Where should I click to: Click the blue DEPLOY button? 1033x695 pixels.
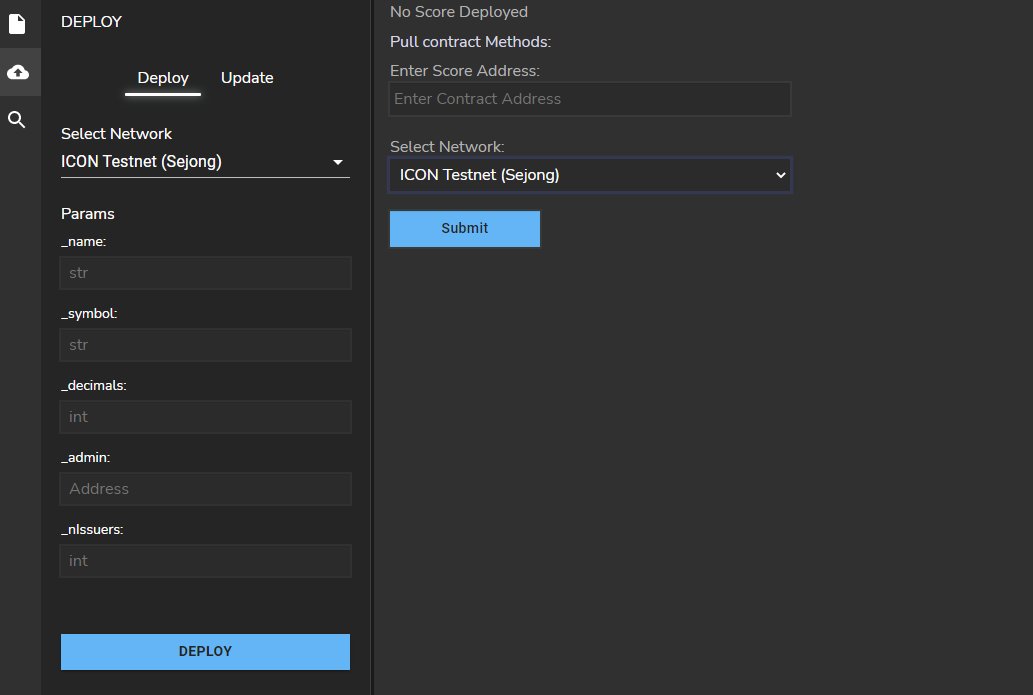[x=205, y=652]
